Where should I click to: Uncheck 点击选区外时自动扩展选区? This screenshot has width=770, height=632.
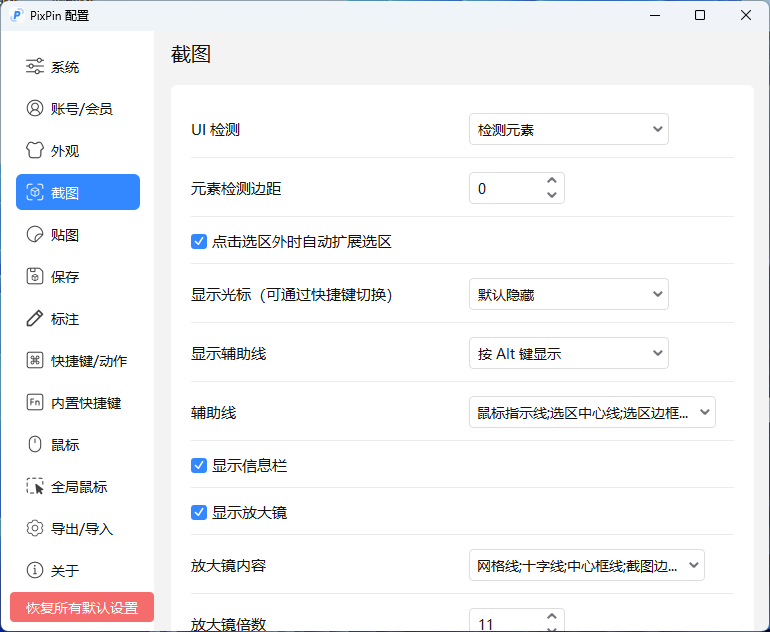(x=199, y=242)
